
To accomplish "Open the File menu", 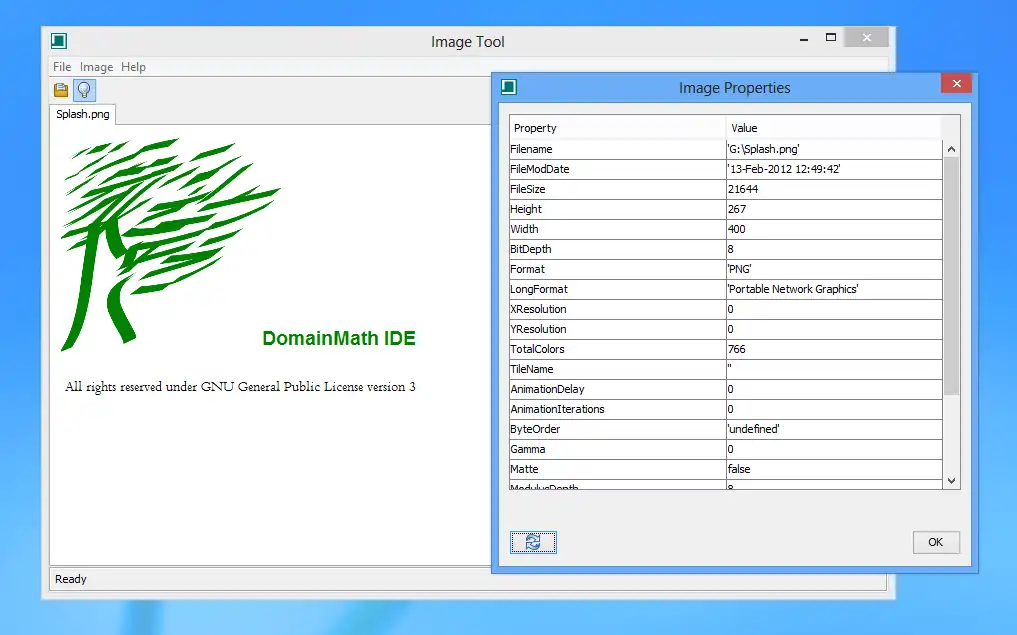I will 62,67.
